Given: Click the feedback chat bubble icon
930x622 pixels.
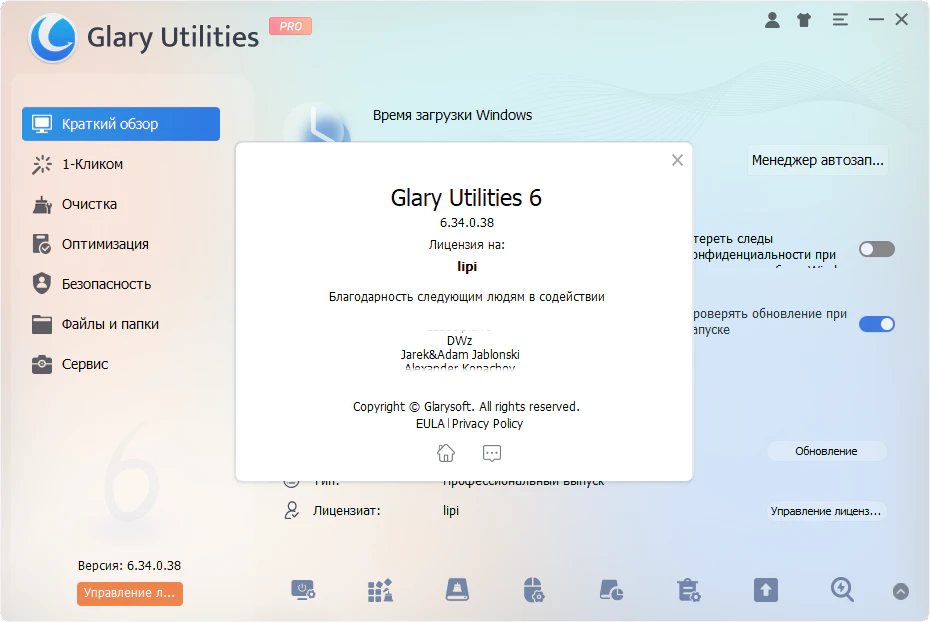Looking at the screenshot, I should [491, 453].
